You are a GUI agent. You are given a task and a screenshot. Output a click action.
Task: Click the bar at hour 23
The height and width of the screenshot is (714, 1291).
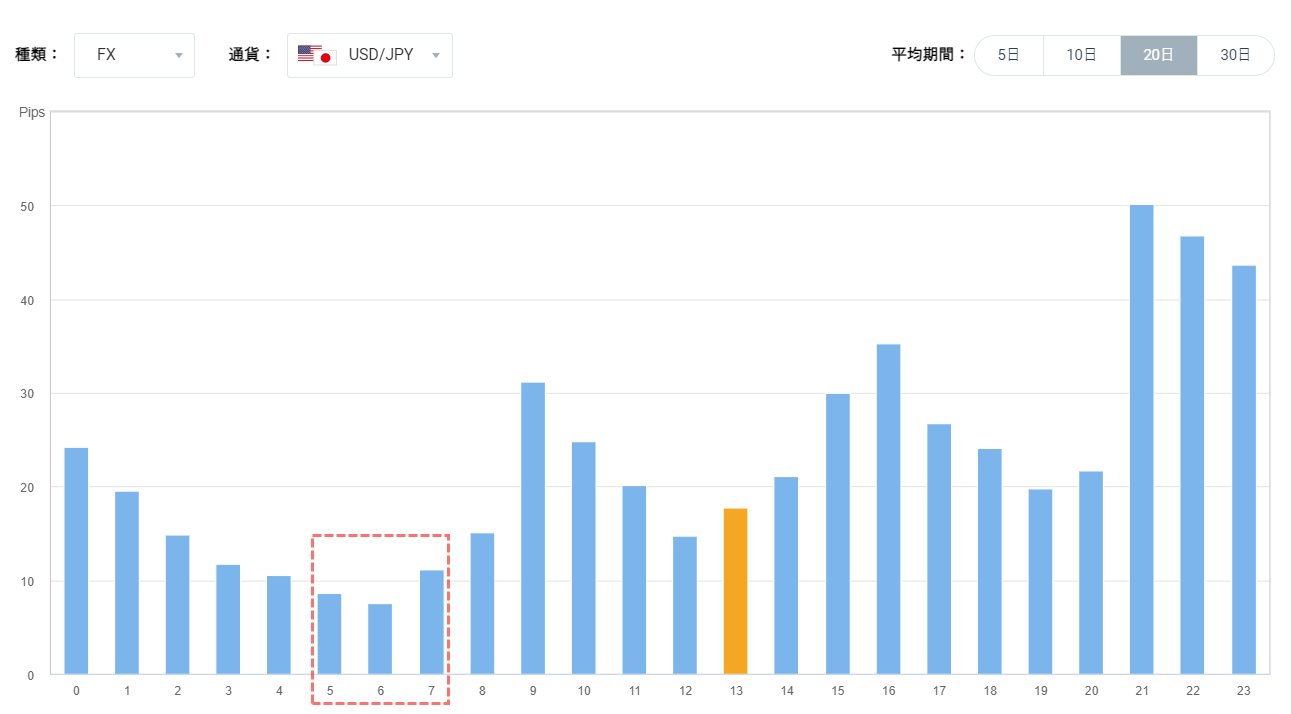pos(1243,470)
